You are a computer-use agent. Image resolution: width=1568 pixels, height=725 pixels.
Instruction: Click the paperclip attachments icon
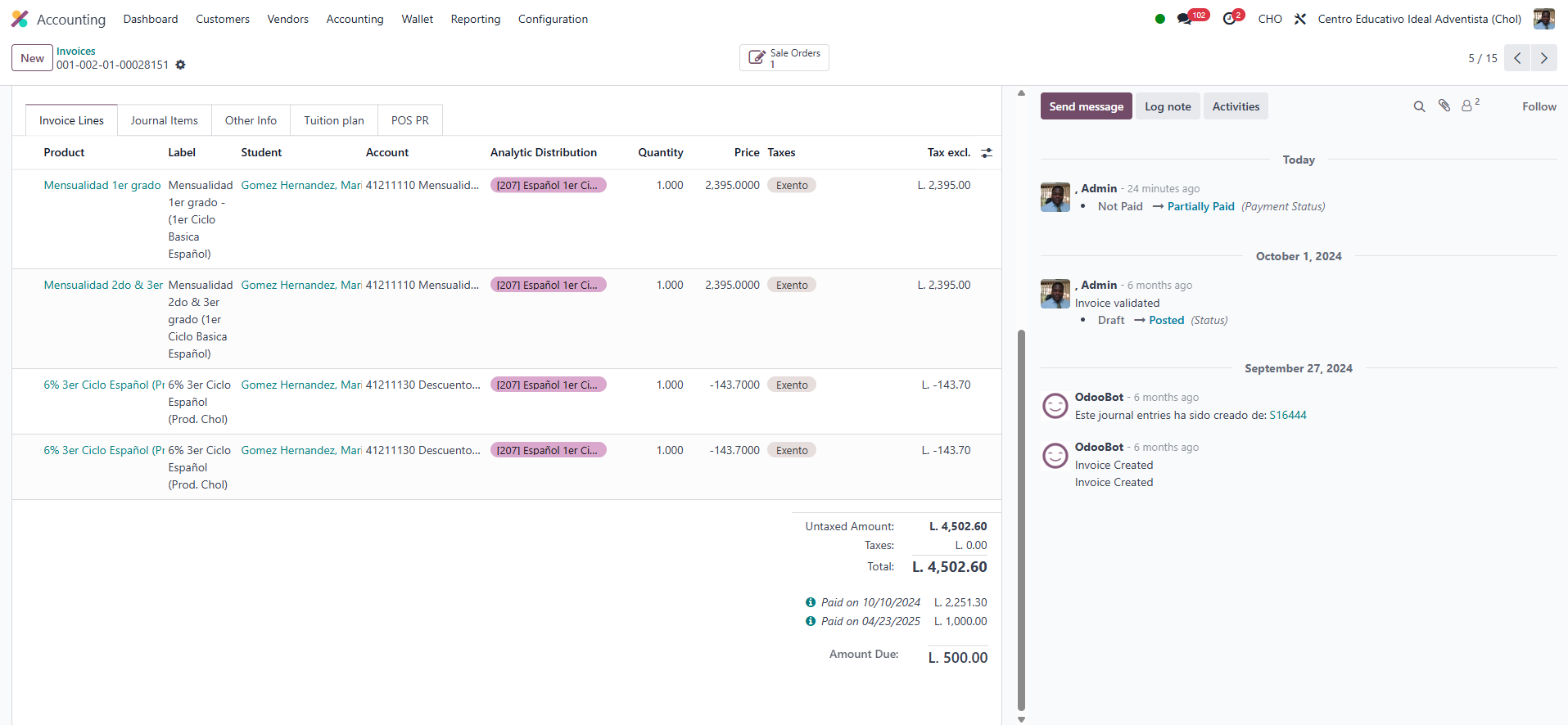[1444, 106]
